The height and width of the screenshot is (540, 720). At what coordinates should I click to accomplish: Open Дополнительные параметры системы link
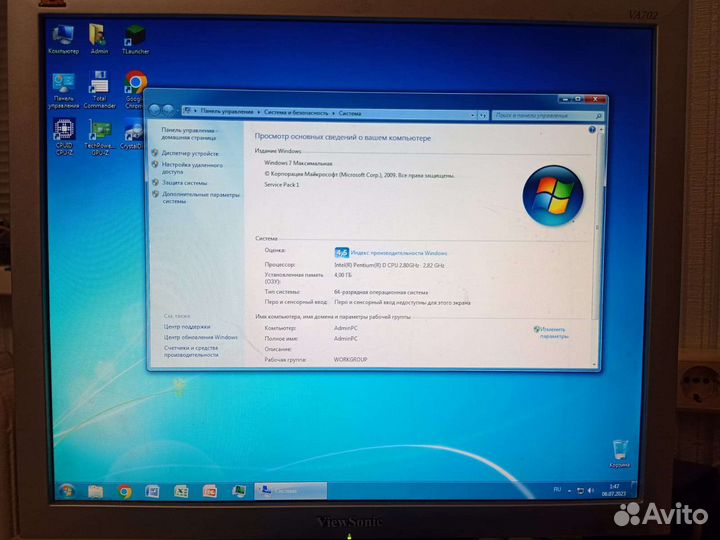coord(201,198)
